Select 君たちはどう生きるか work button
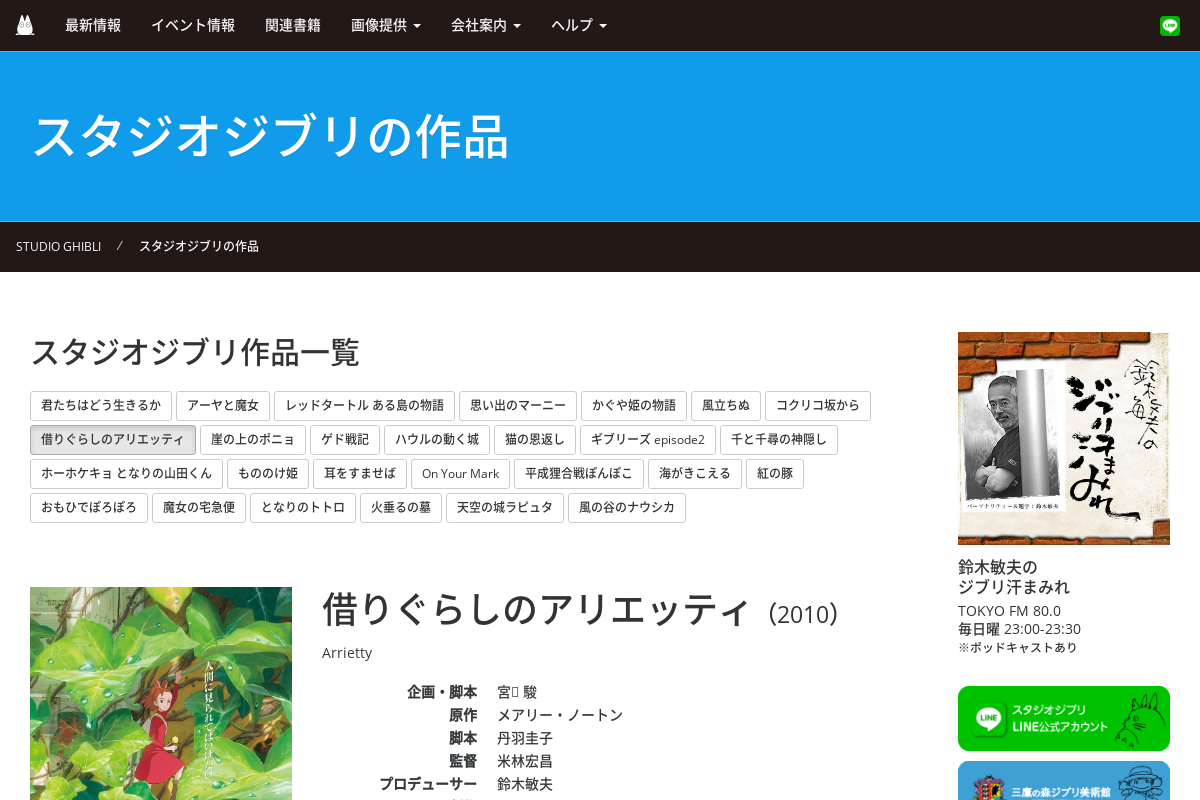The width and height of the screenshot is (1200, 800). (x=101, y=406)
